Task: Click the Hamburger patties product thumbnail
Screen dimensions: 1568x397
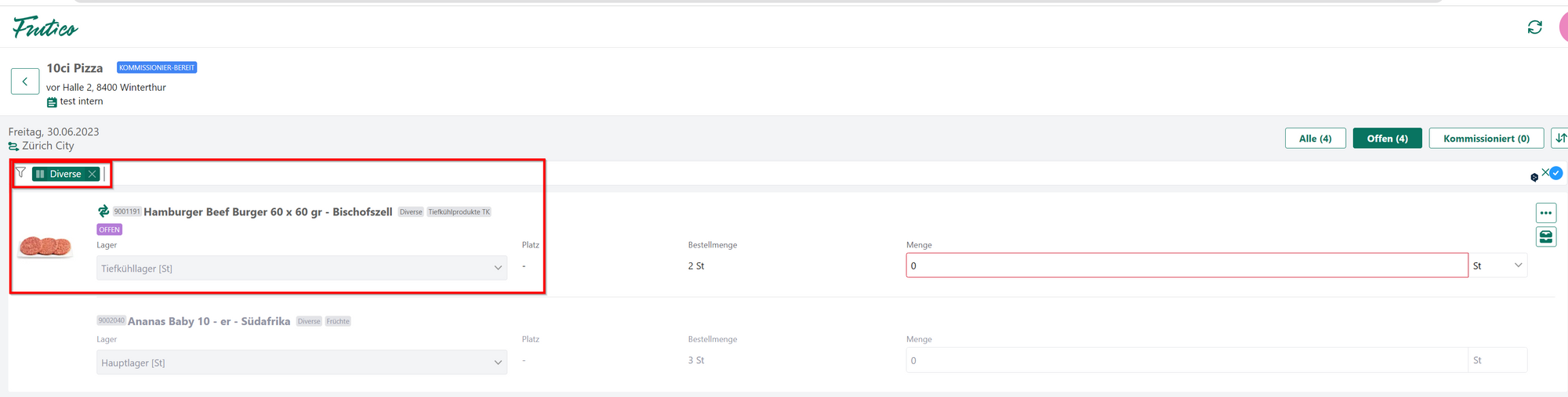Action: 45,247
